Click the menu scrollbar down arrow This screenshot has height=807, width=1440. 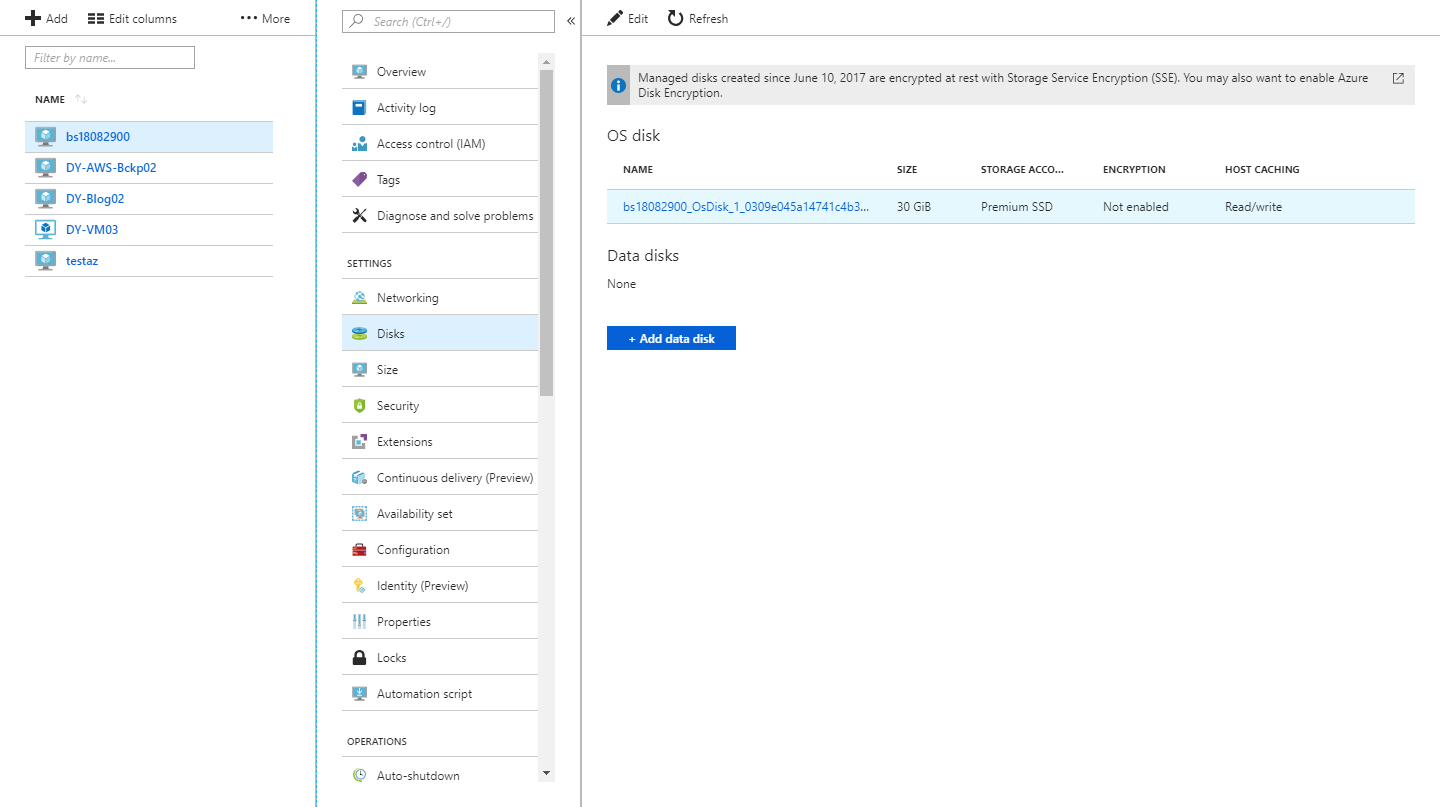[546, 773]
